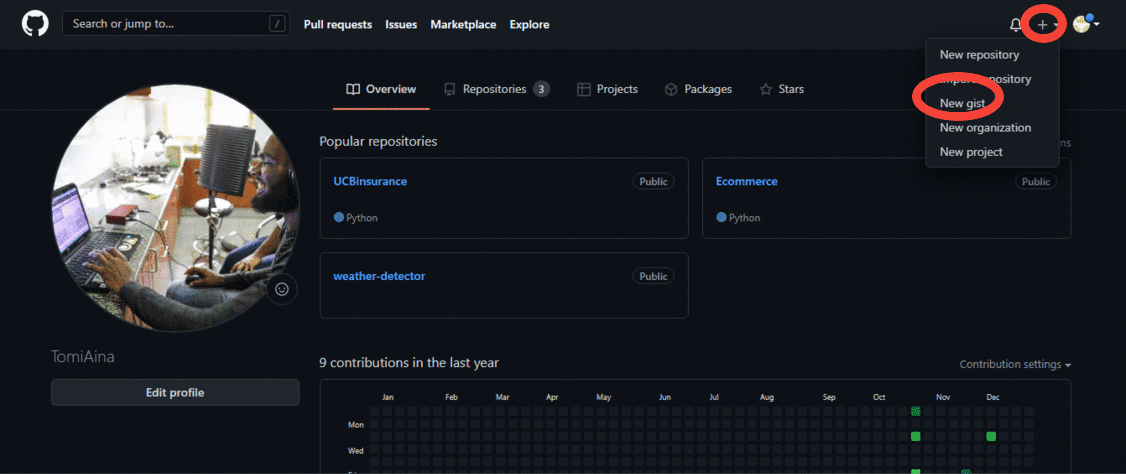The width and height of the screenshot is (1126, 474).
Task: Open the user avatar menu in header
Action: pyautogui.click(x=1084, y=24)
